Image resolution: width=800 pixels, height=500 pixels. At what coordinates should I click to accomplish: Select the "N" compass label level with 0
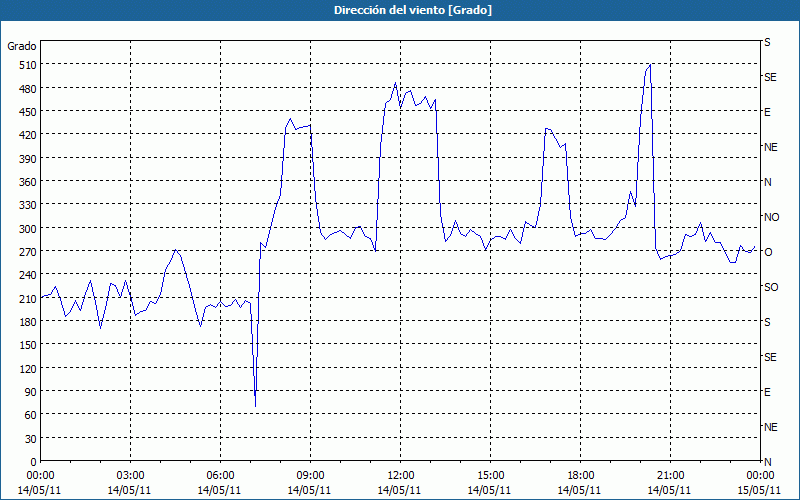point(767,462)
